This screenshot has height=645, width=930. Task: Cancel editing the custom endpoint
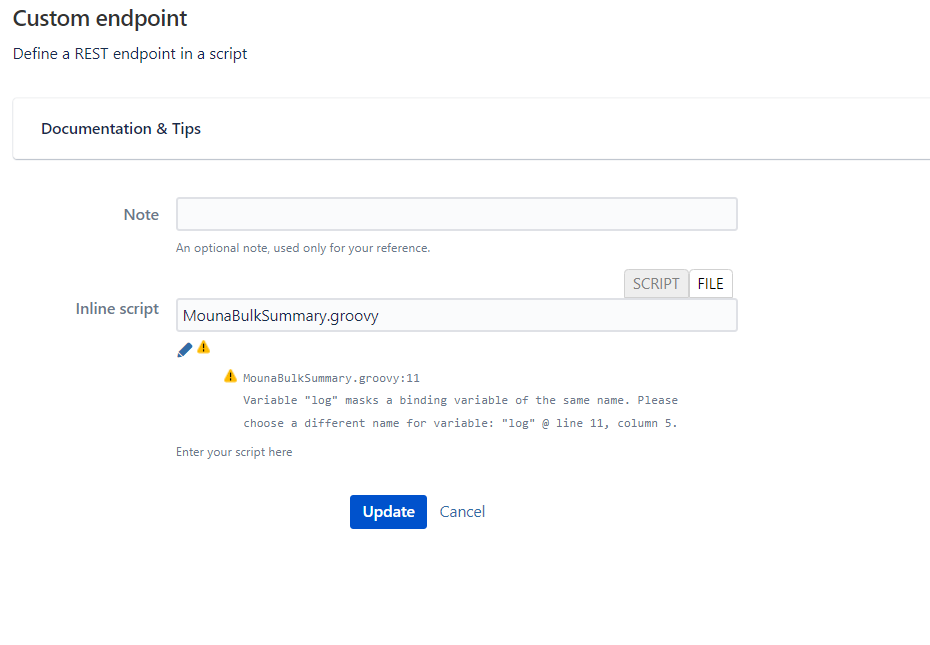click(x=462, y=512)
